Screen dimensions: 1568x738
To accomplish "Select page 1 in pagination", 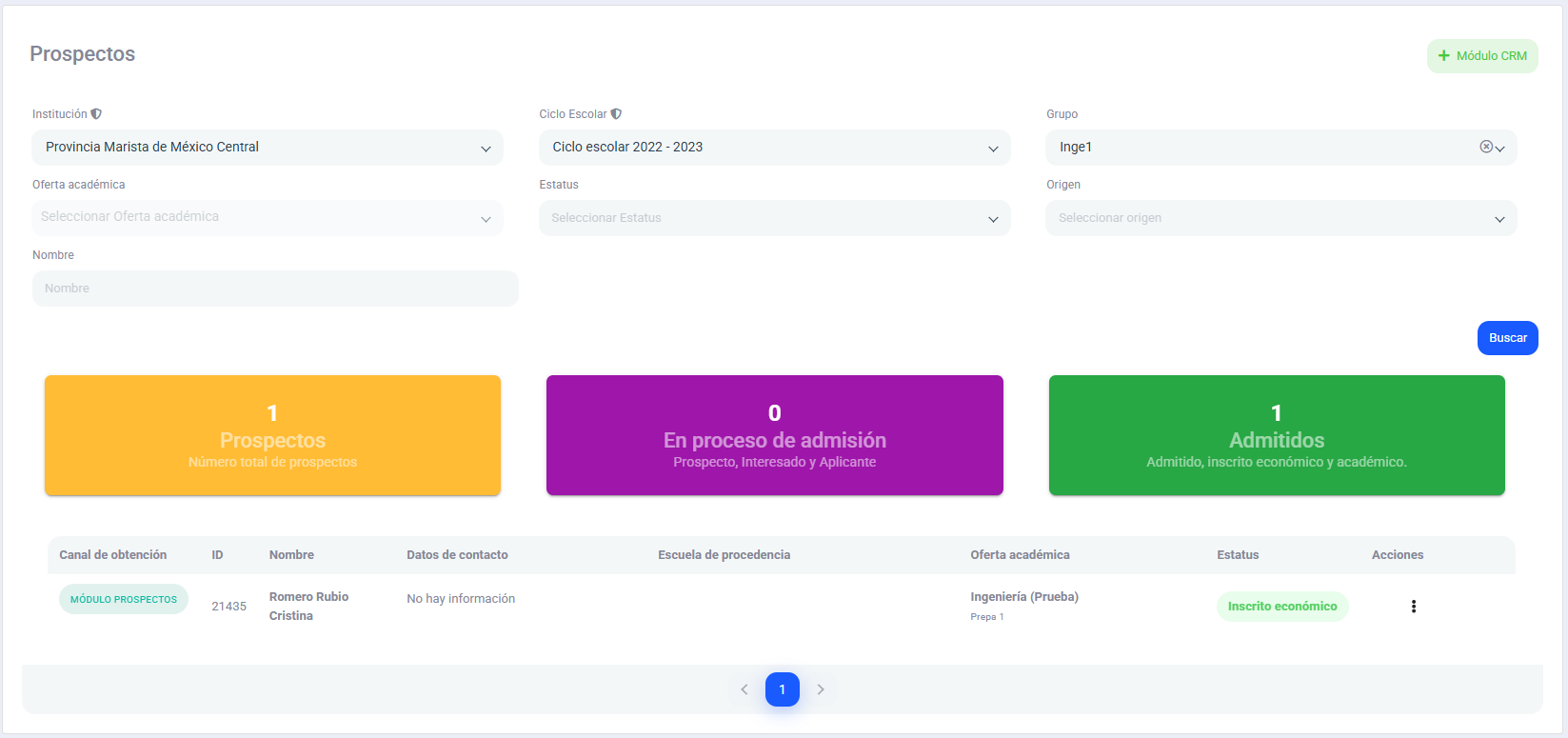I will pyautogui.click(x=782, y=689).
